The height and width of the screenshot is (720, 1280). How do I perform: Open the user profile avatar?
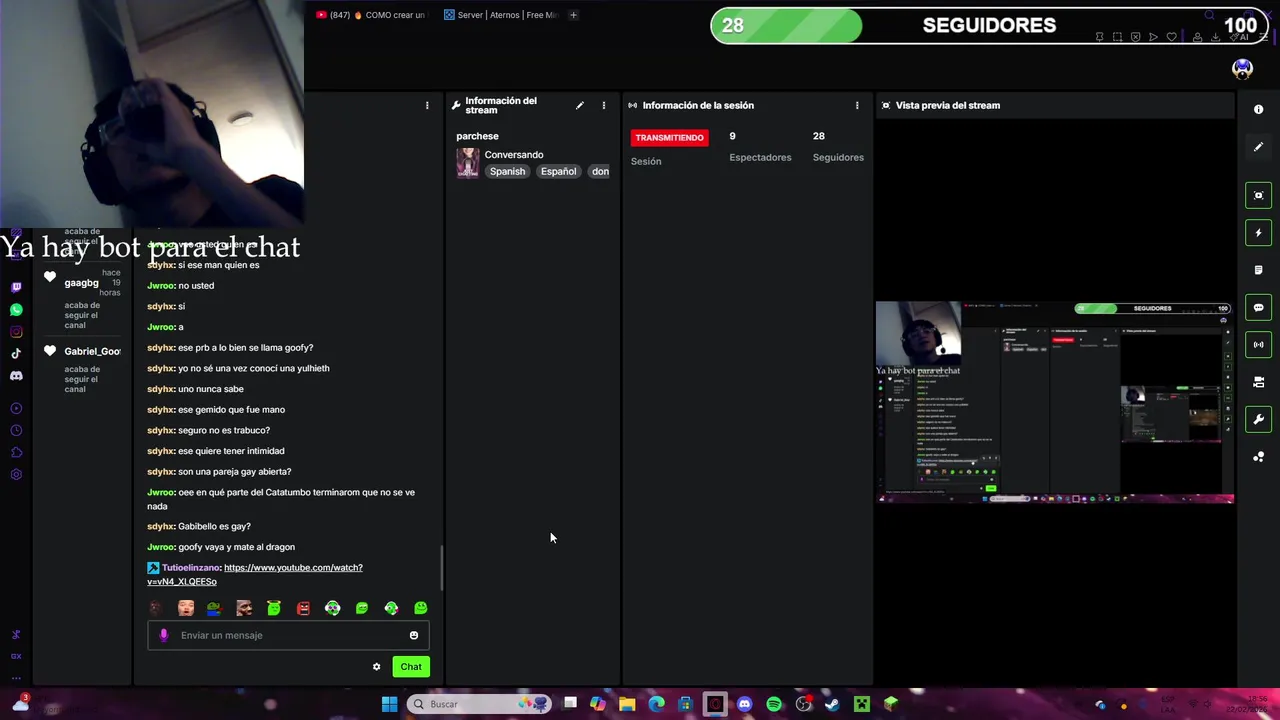pos(1242,69)
